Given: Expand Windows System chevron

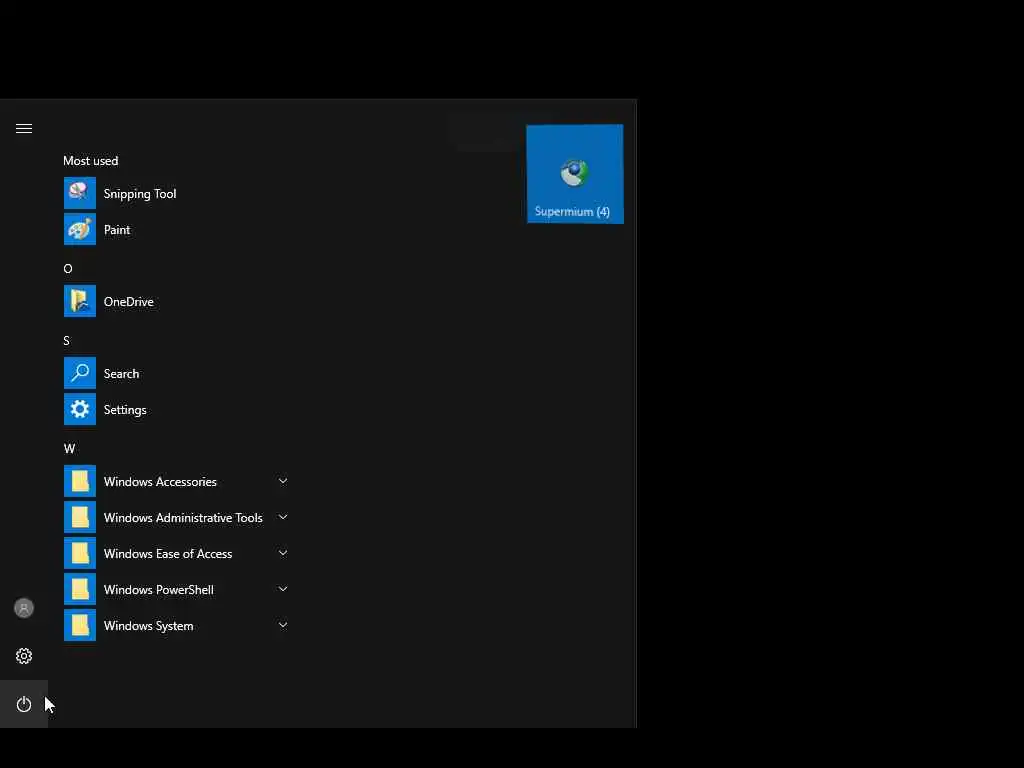Looking at the screenshot, I should pos(283,625).
